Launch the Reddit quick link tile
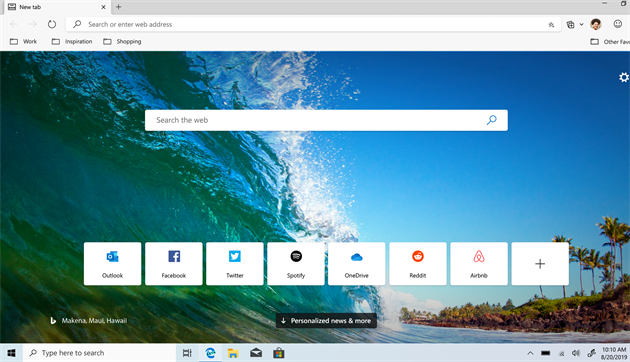This screenshot has width=630, height=362. coord(418,264)
